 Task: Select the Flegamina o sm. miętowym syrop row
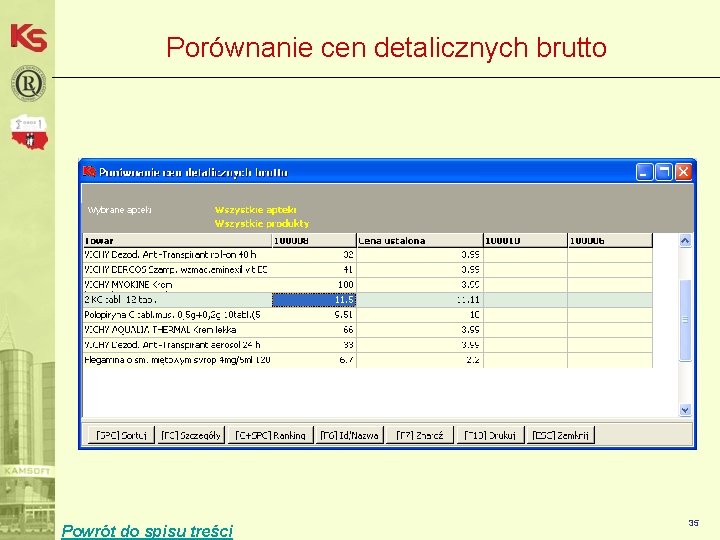tap(367, 360)
